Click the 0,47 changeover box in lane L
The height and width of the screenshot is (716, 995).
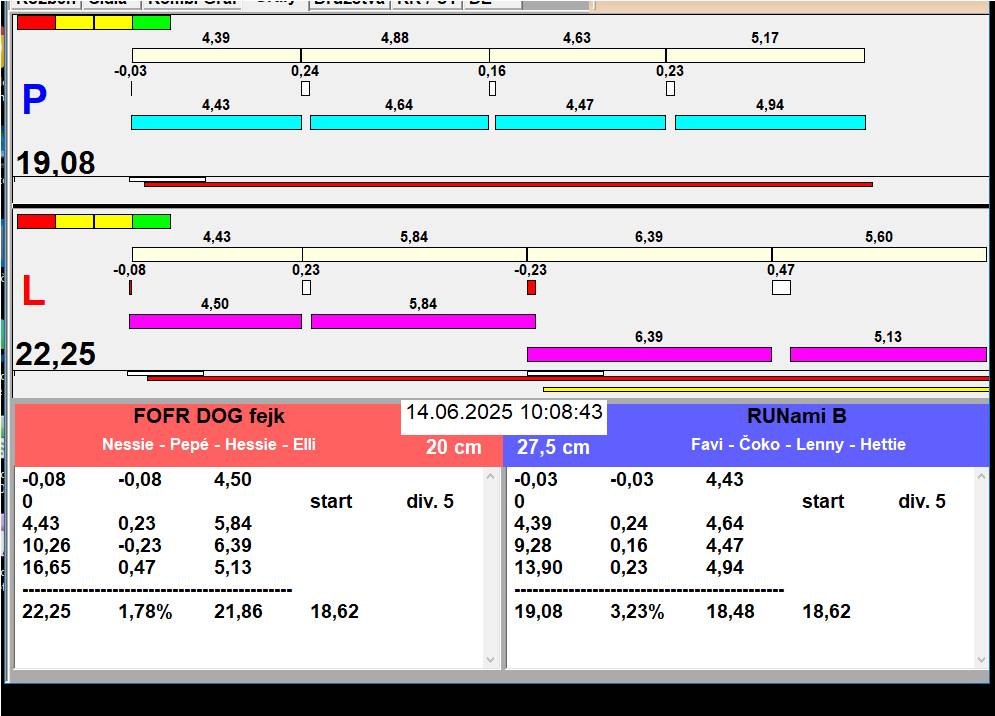781,287
